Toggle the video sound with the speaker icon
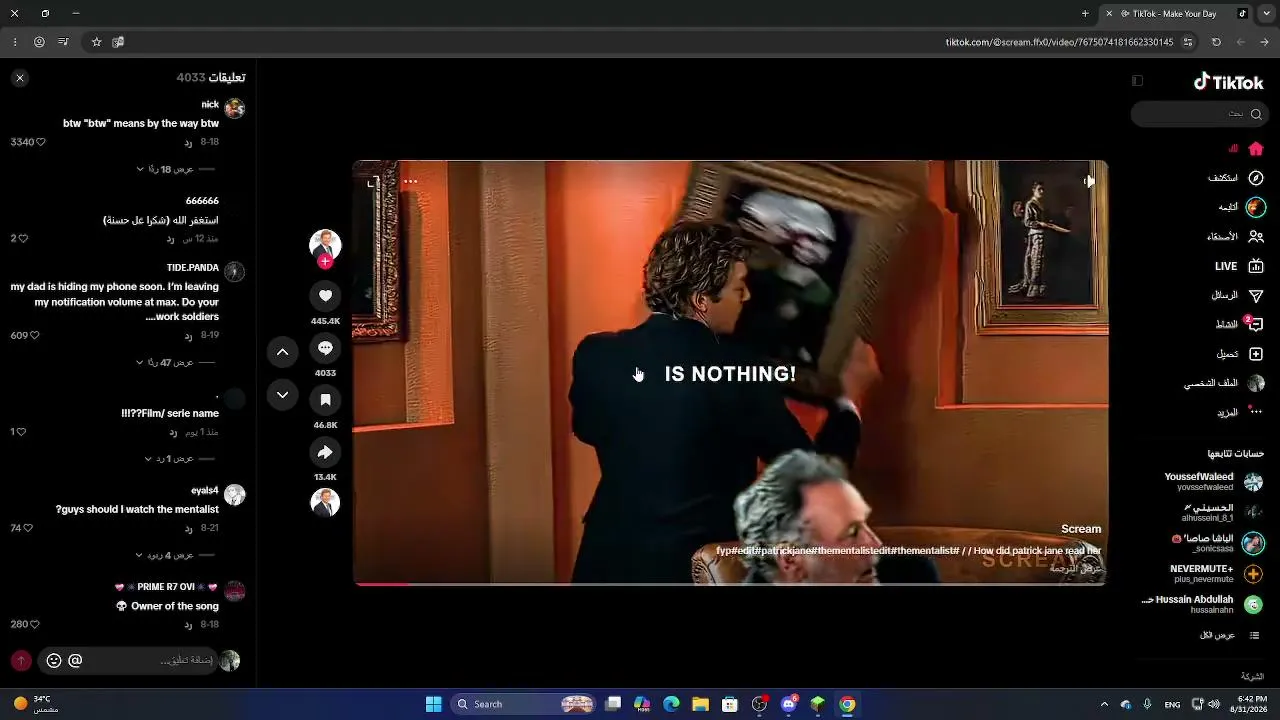Viewport: 1280px width, 720px height. pyautogui.click(x=1089, y=181)
